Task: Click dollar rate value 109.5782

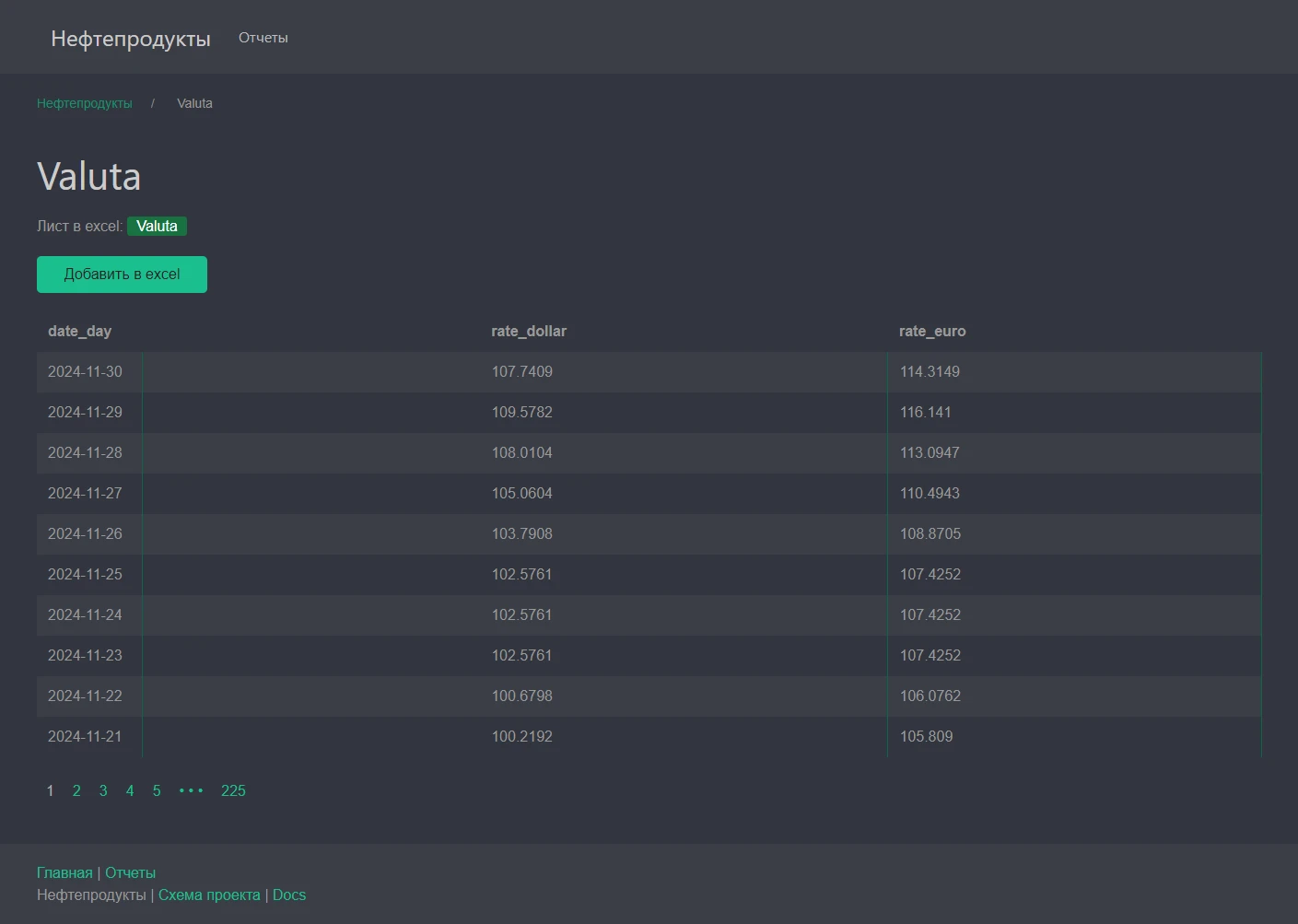Action: [x=521, y=413]
